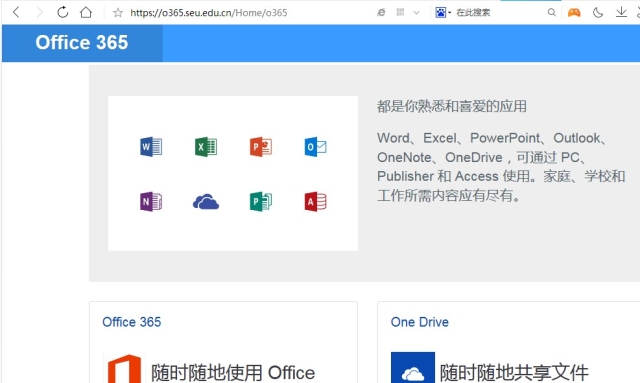Click the OneDrive cloud icon in the grid
This screenshot has width=640, height=383.
pos(206,202)
